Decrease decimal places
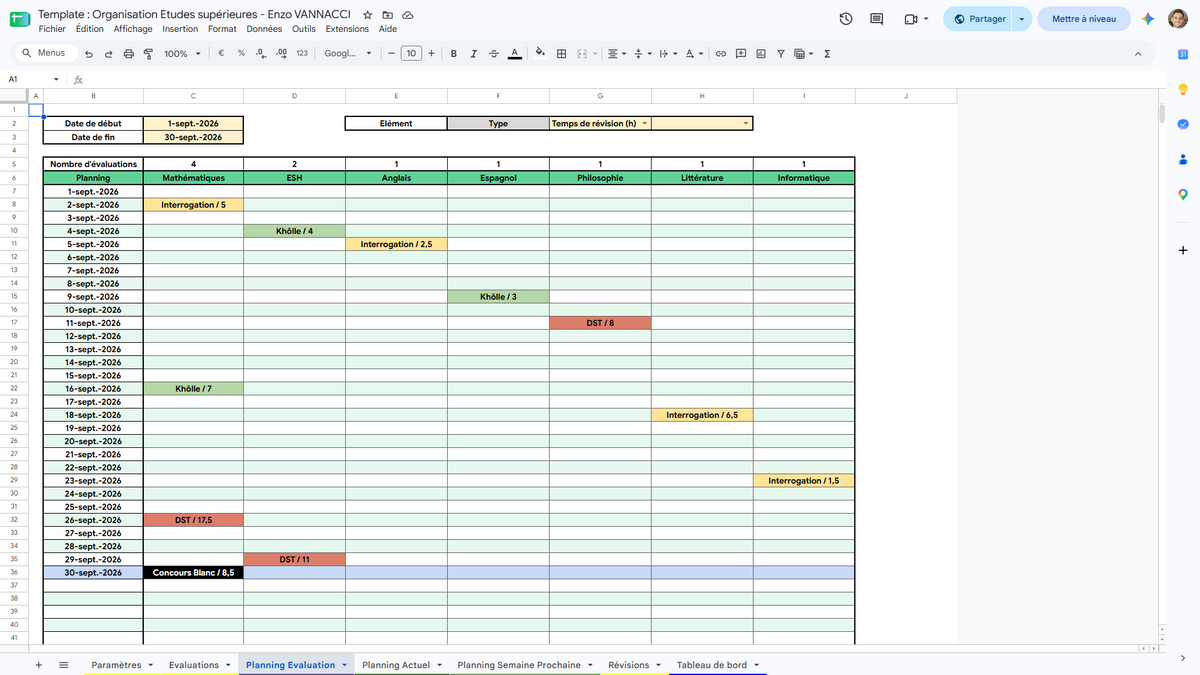 (x=260, y=54)
